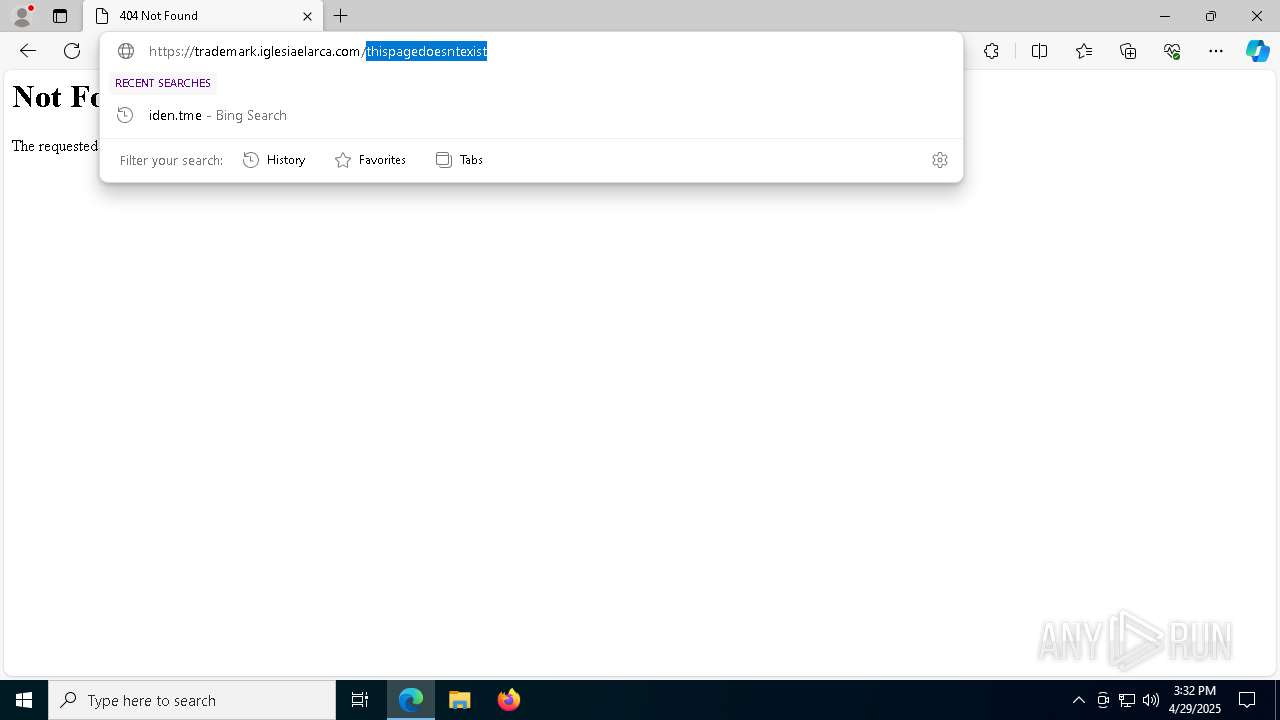Filter search by History
Screen dimensions: 1280x720
coord(274,160)
